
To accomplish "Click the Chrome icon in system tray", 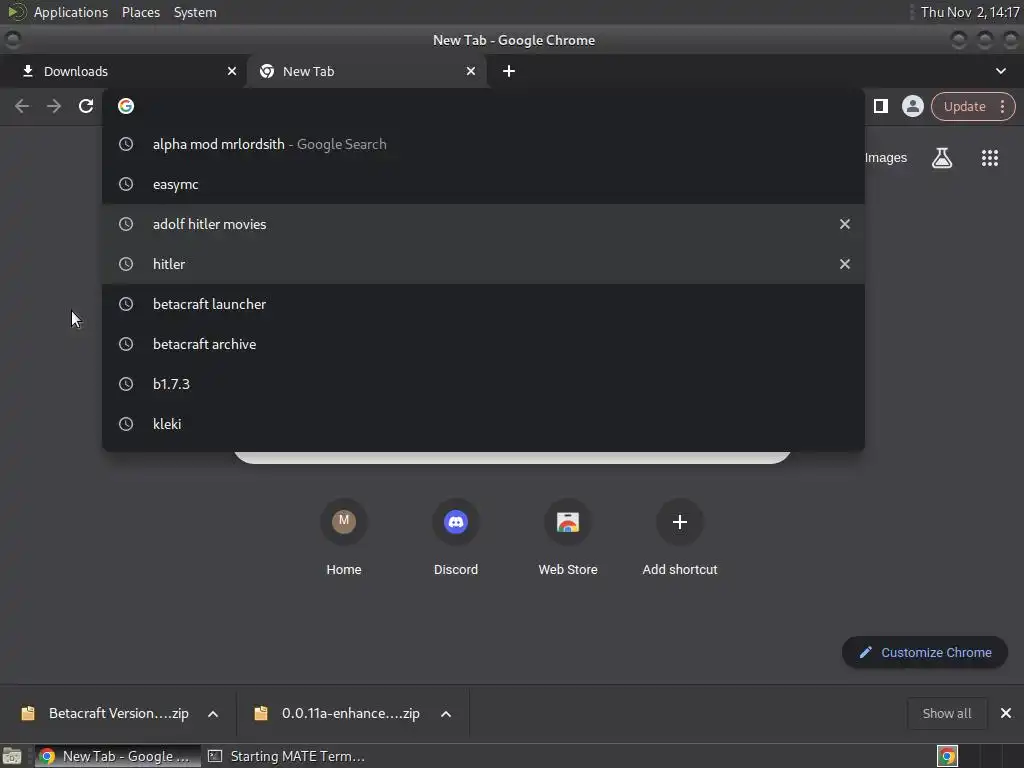I will (x=947, y=756).
